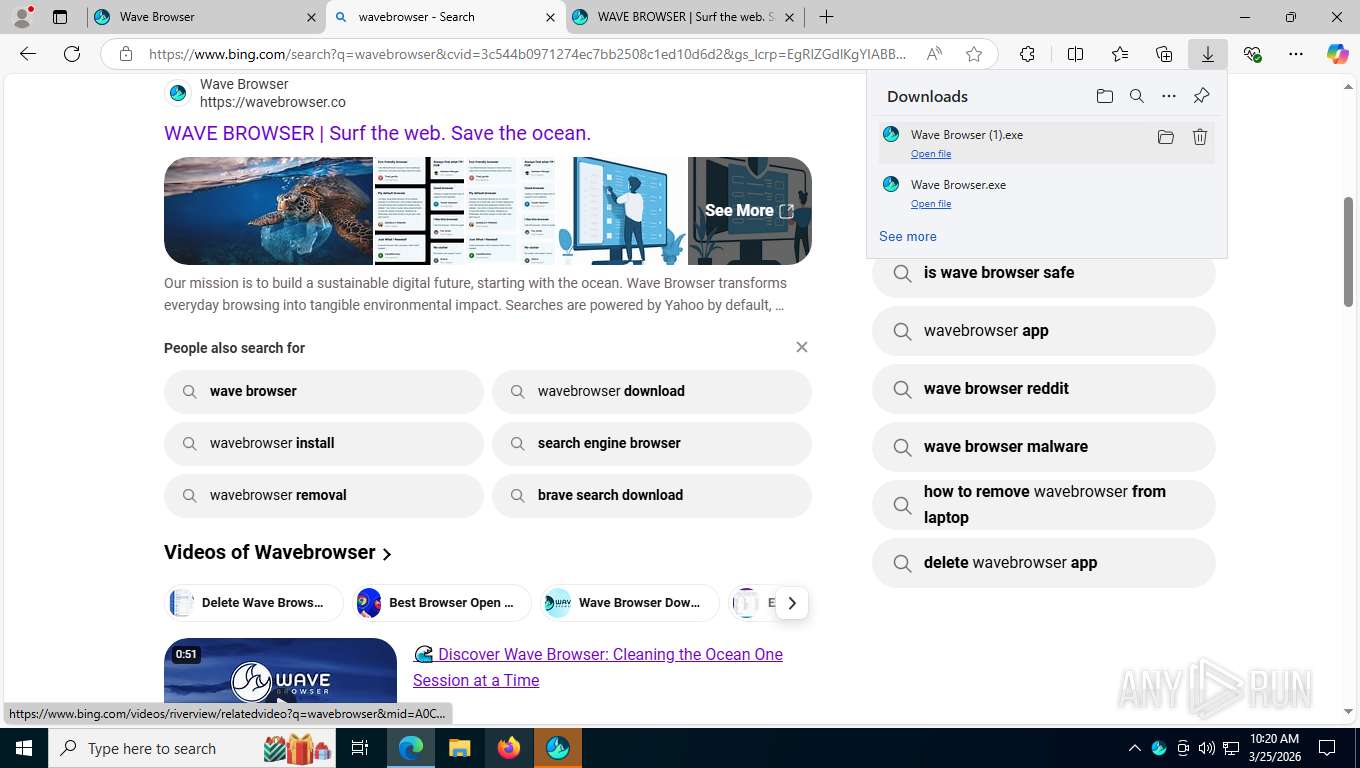
Task: Select Delete Wave Brows... video chip
Action: click(254, 603)
